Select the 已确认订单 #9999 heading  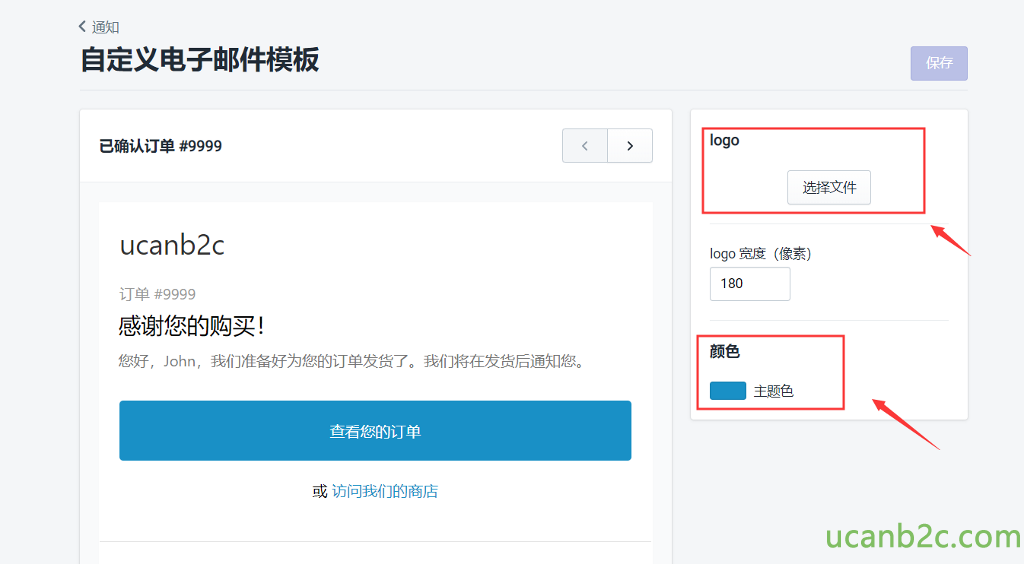160,146
